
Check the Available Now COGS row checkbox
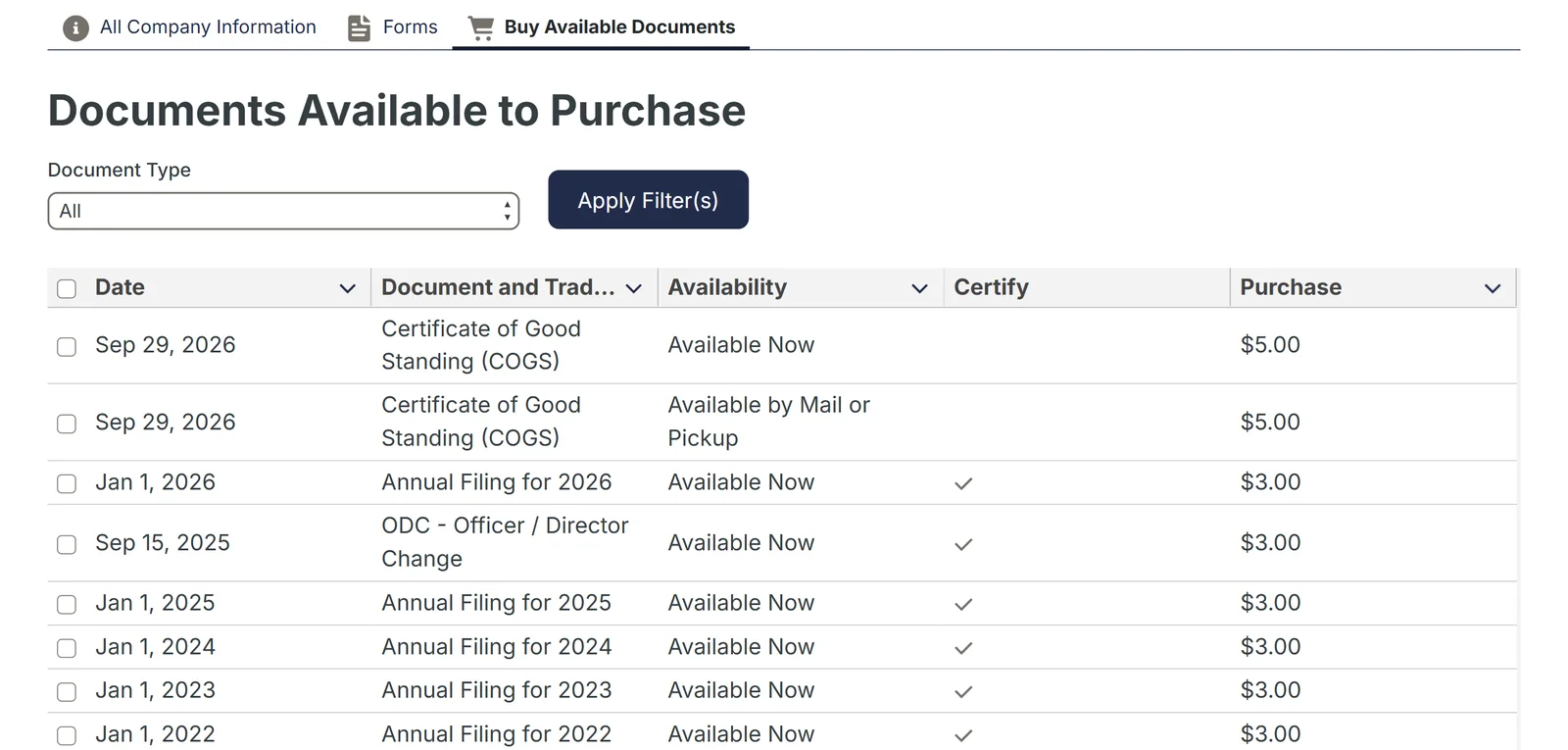(x=67, y=347)
